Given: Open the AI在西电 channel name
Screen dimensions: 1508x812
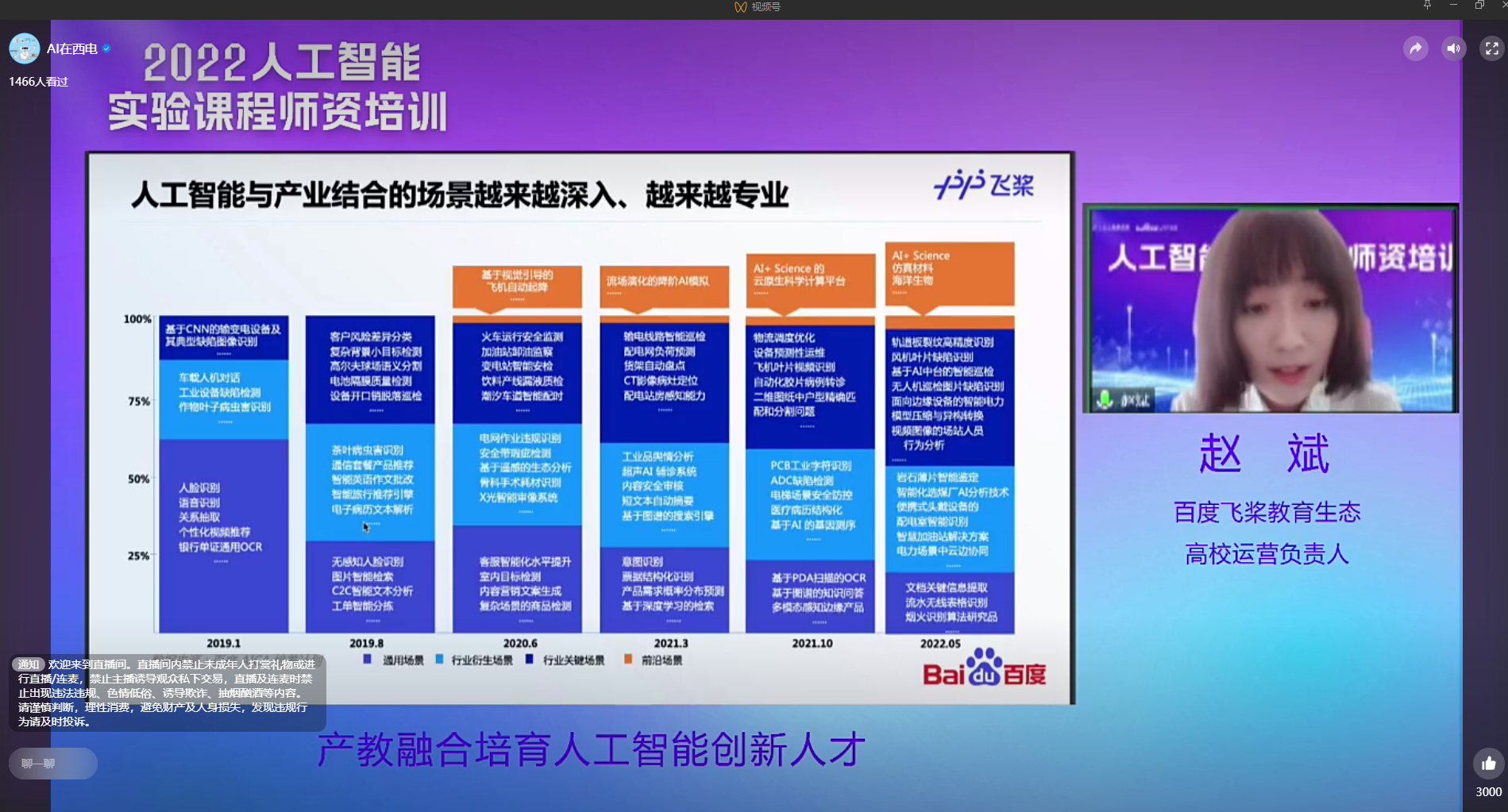Looking at the screenshot, I should point(71,48).
